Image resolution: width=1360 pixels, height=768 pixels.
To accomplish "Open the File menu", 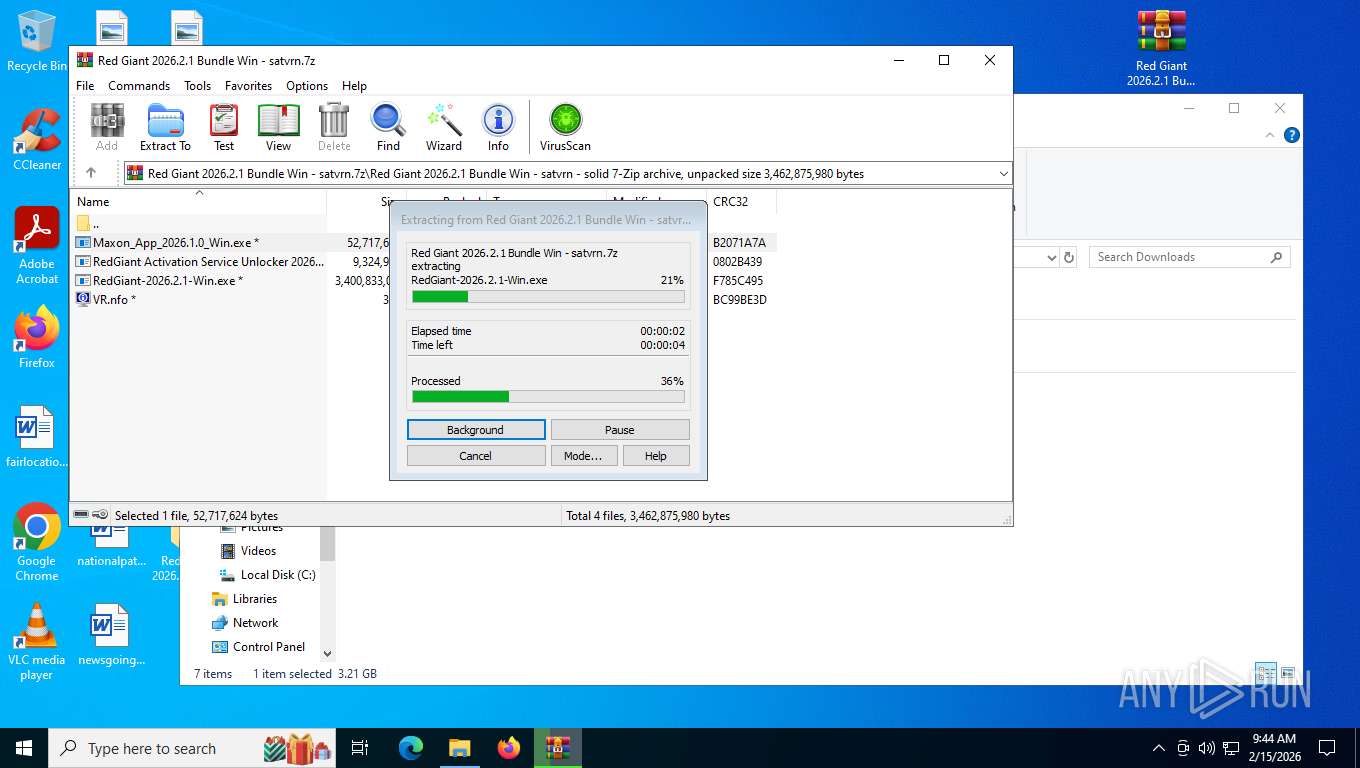I will 86,86.
